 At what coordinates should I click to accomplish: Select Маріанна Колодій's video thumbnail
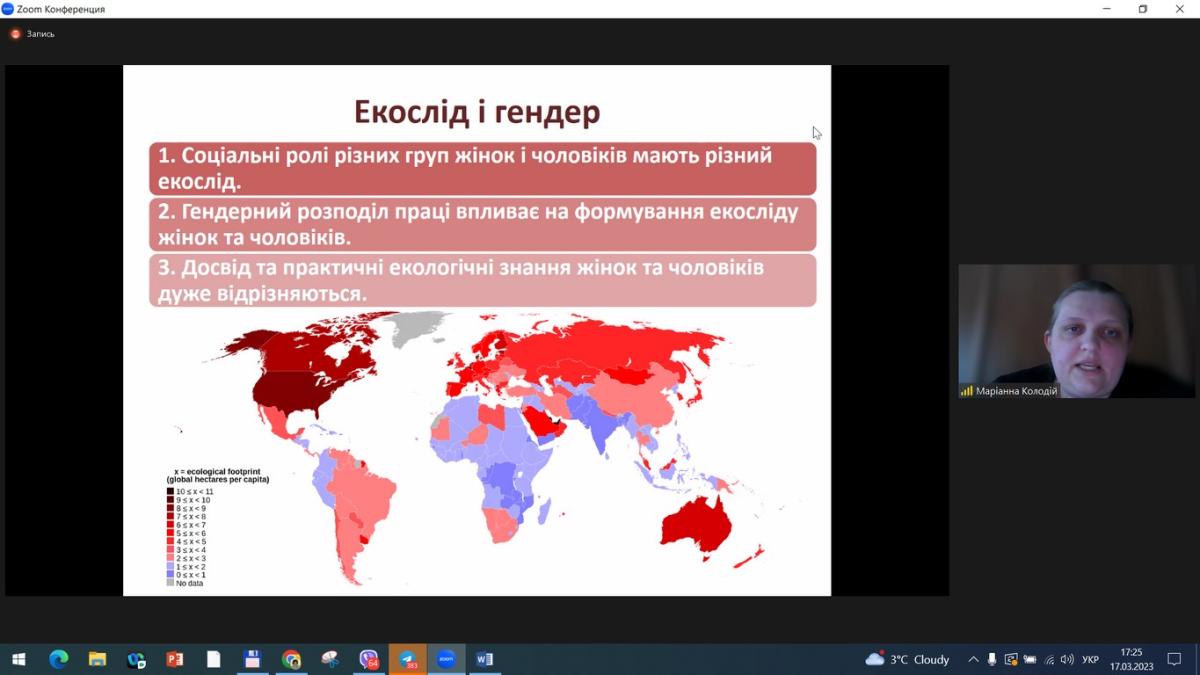coord(1077,331)
